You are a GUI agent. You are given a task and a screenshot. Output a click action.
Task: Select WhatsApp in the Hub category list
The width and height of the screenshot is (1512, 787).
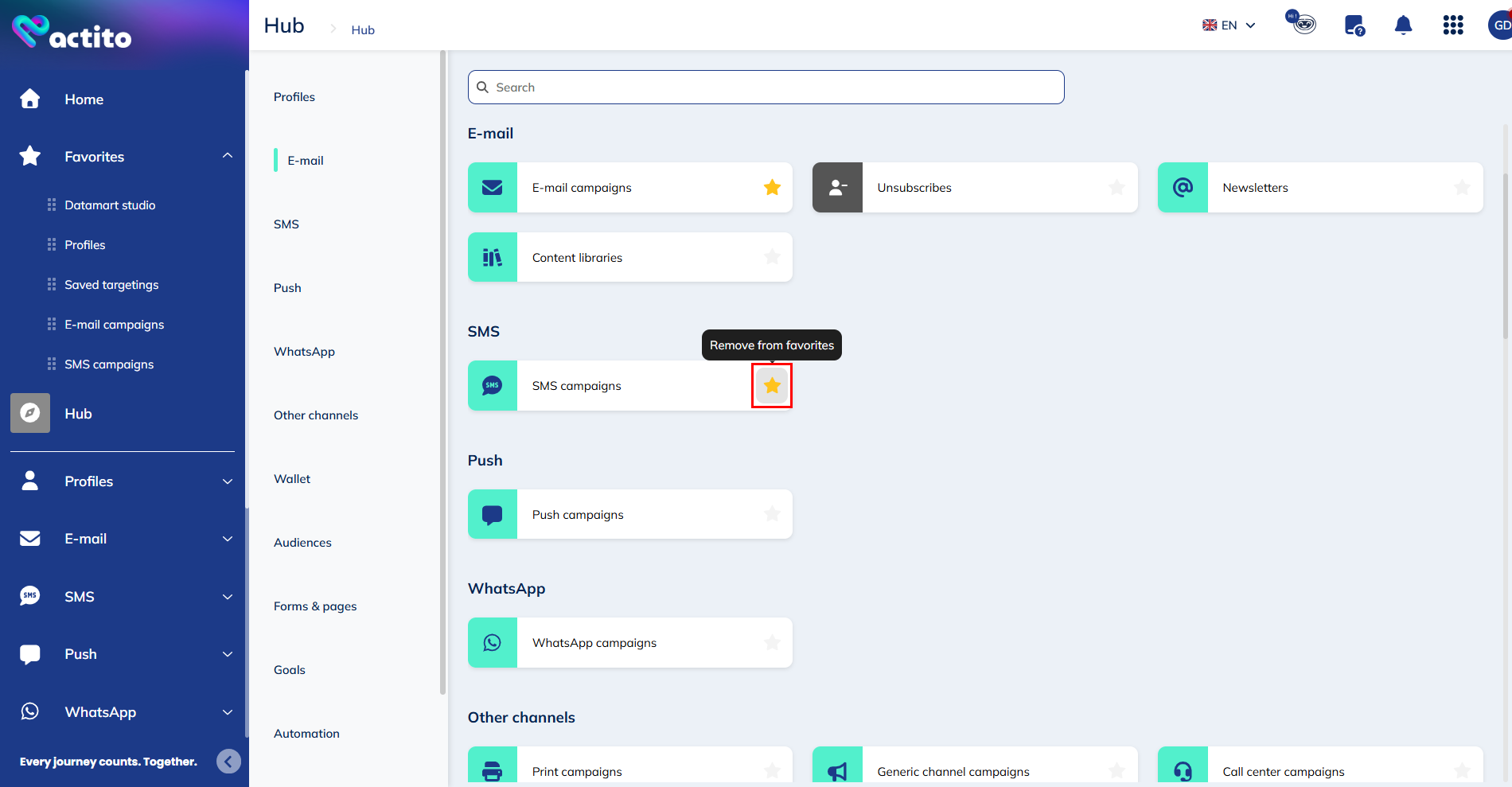tap(304, 352)
